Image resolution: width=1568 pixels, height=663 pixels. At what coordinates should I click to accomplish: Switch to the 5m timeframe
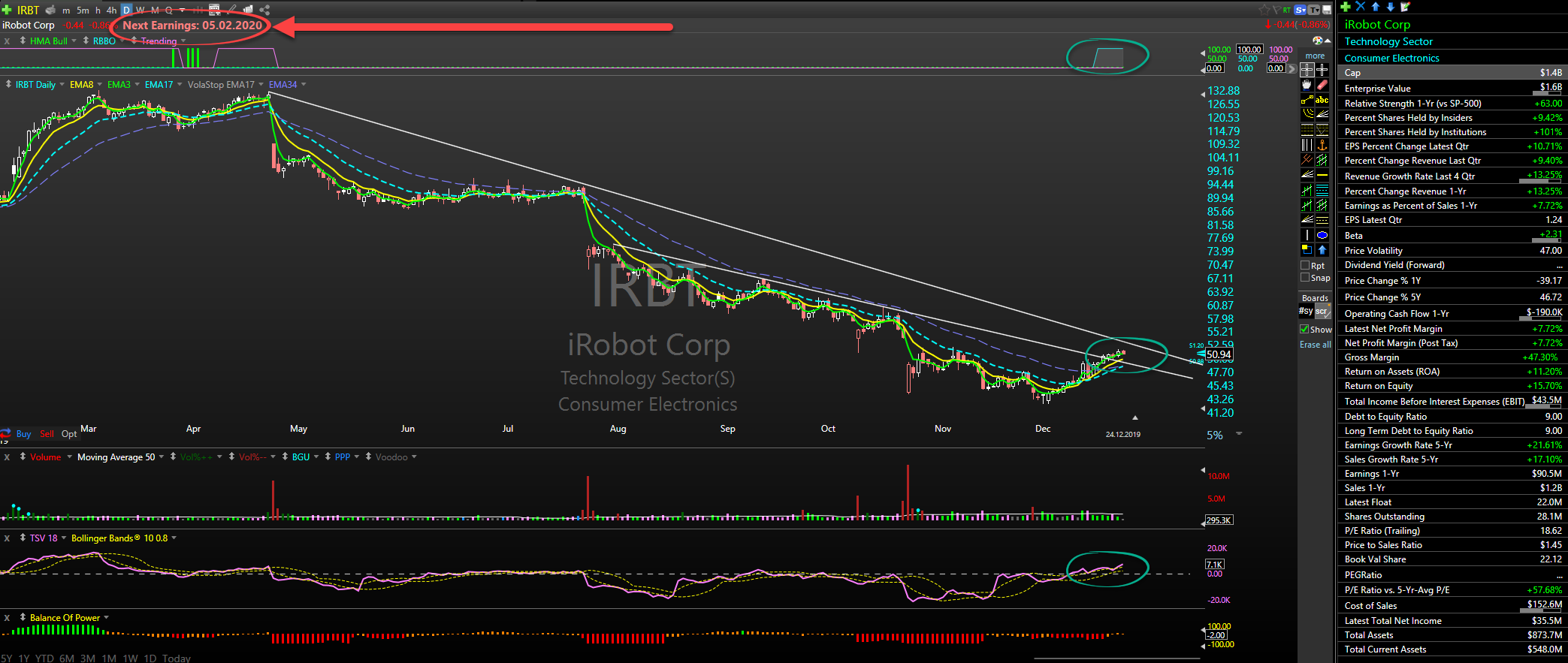tap(83, 10)
